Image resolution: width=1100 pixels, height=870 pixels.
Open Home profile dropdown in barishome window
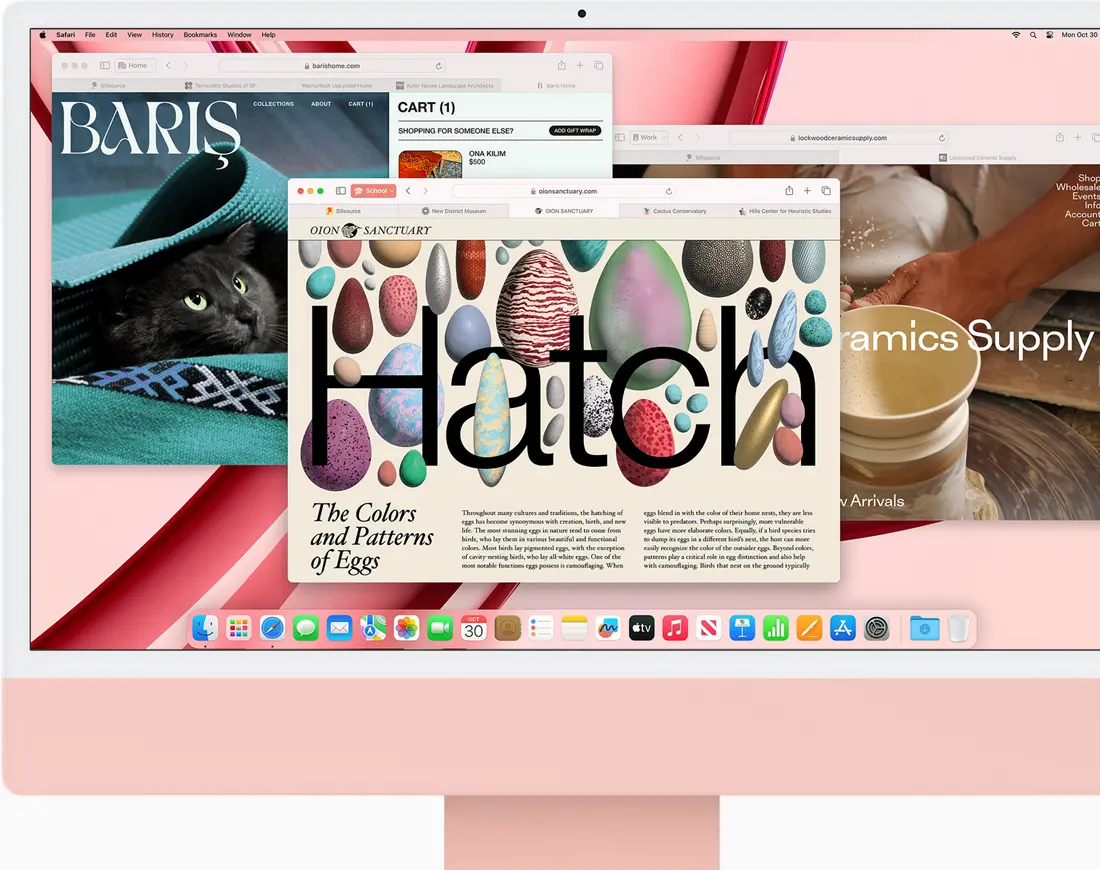click(135, 65)
